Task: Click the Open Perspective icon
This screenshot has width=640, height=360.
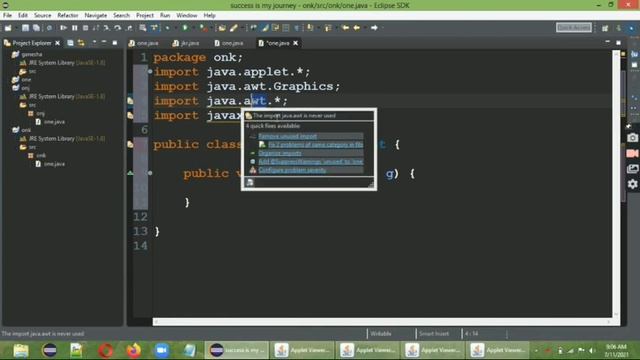Action: (605, 28)
